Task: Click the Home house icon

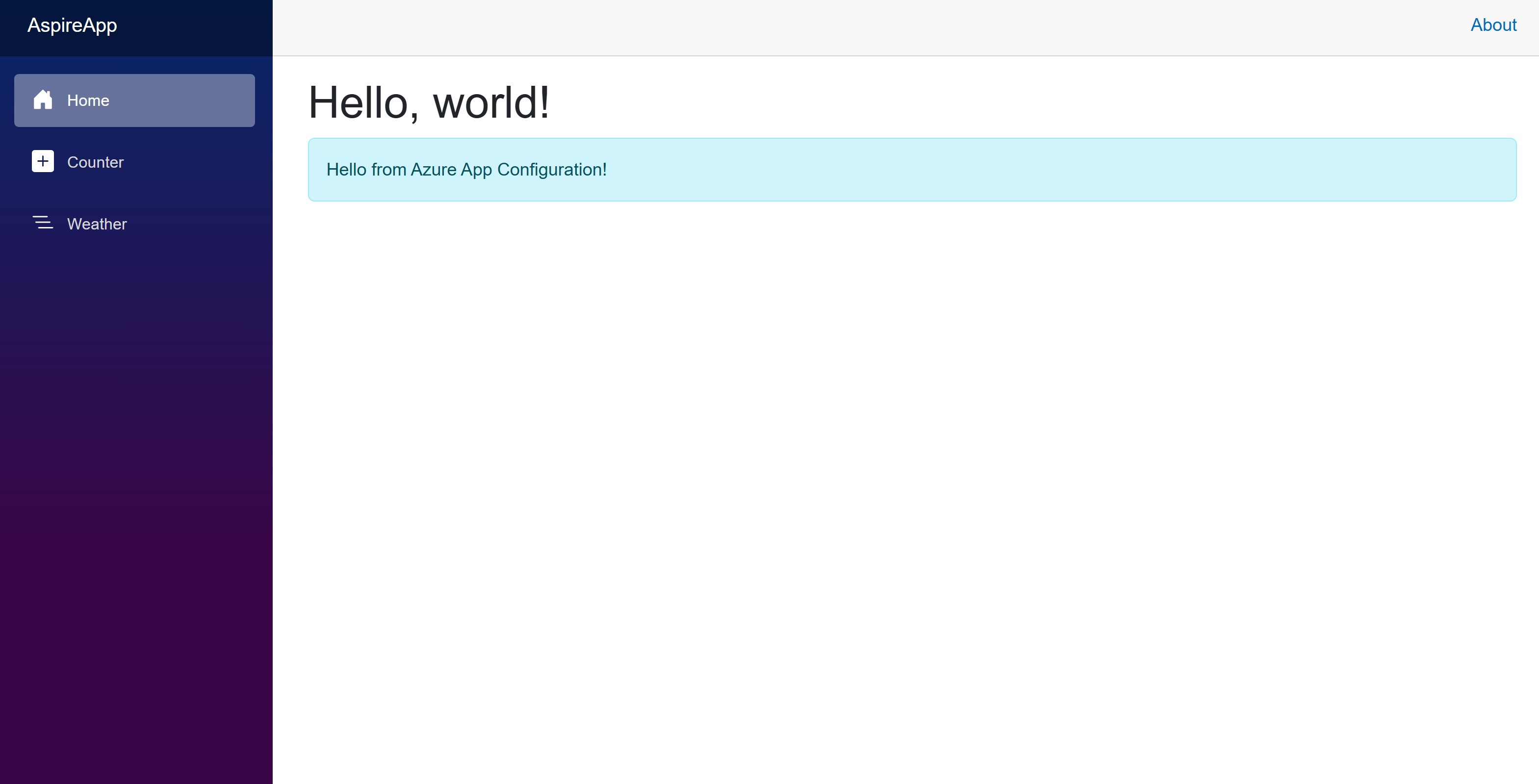Action: [42, 100]
